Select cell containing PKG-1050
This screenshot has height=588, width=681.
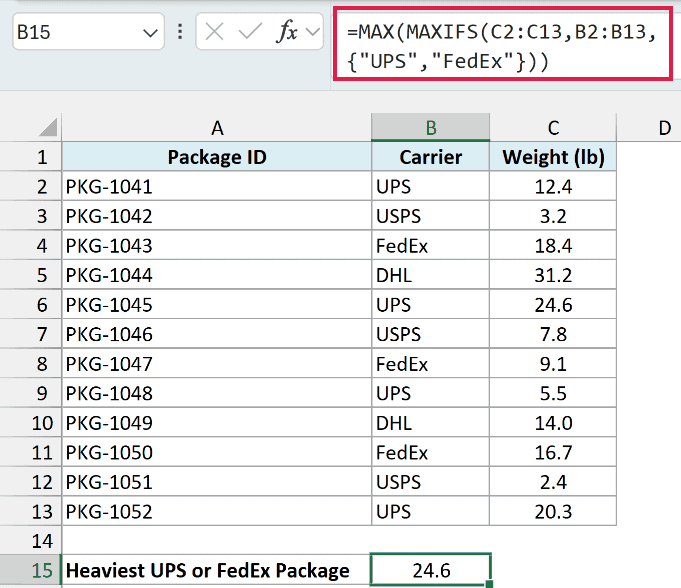click(x=217, y=452)
